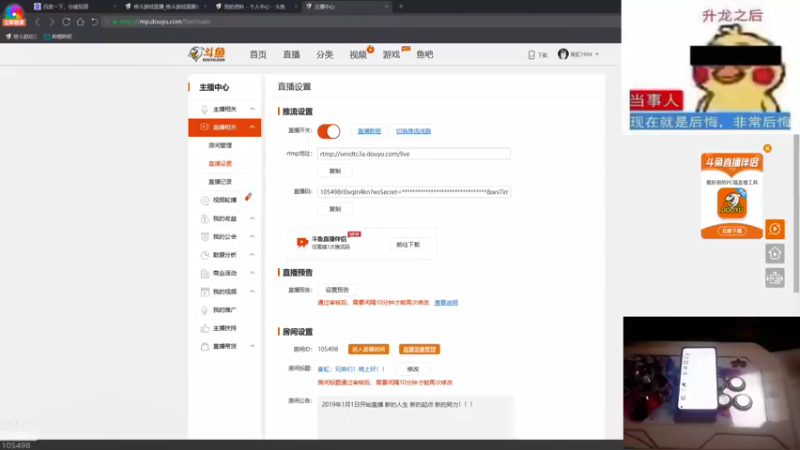
Task: Click the video icon beside 我的视频
Action: click(x=205, y=292)
